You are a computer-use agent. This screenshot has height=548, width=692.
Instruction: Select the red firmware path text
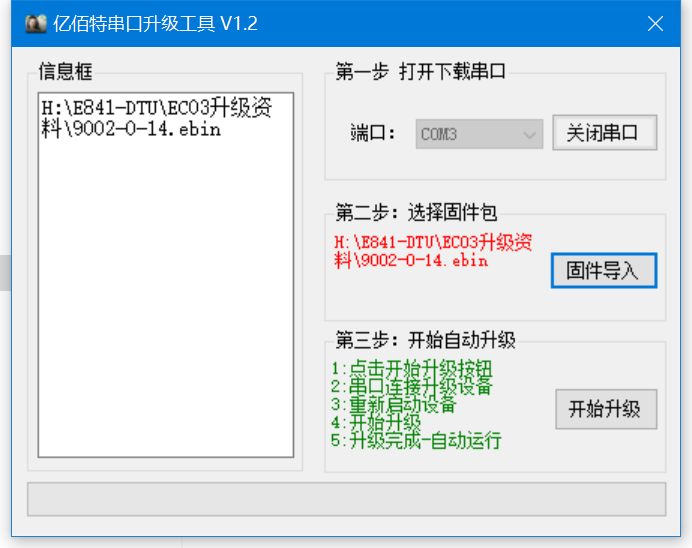pos(433,251)
